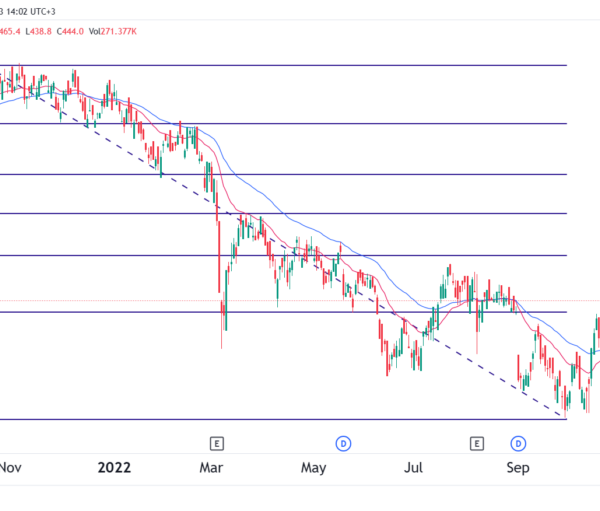The image size is (600, 511).
Task: Click the 2022 label on time axis
Action: point(113,467)
